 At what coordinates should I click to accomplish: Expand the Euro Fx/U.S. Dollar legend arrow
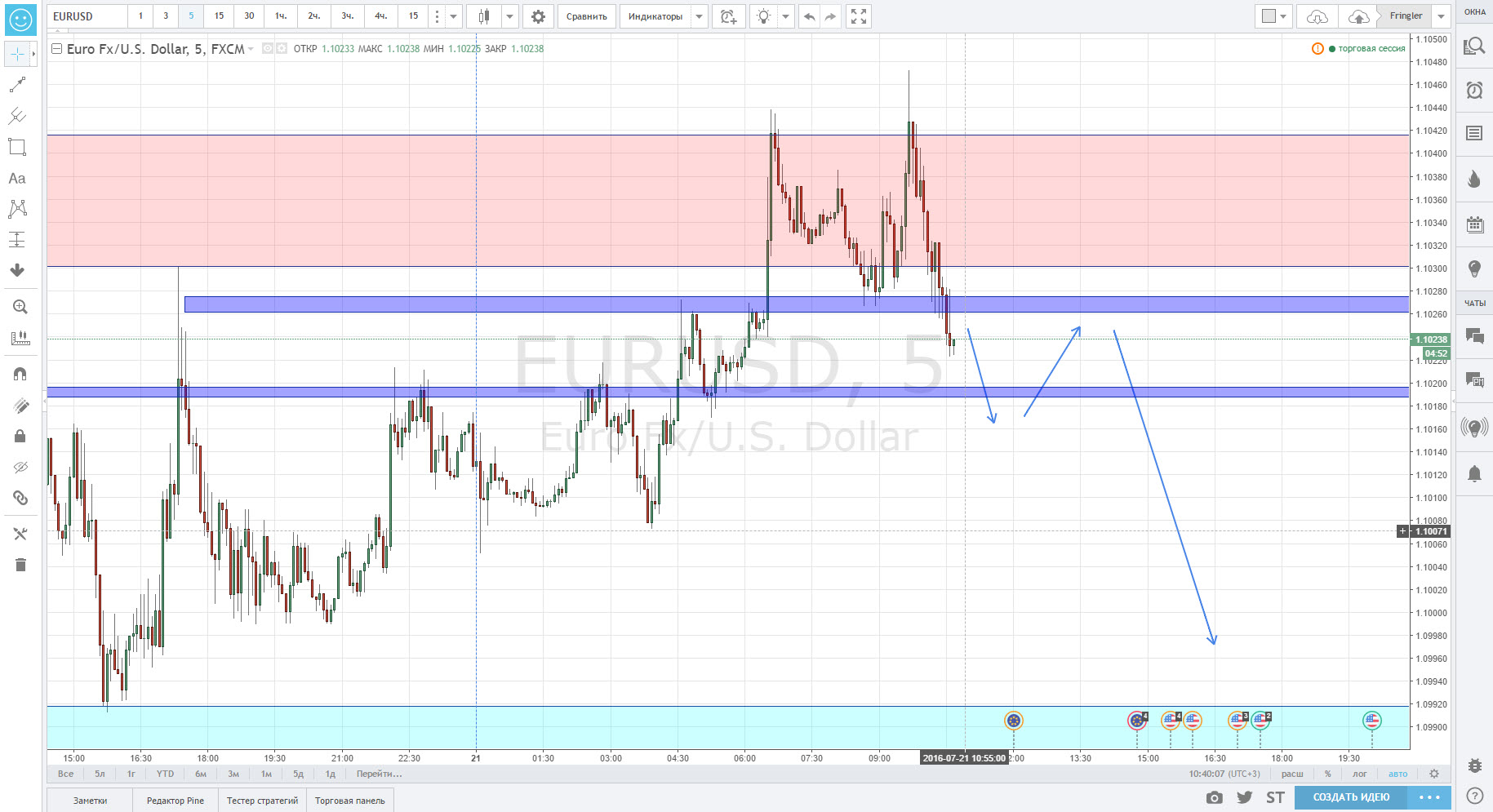coord(251,49)
